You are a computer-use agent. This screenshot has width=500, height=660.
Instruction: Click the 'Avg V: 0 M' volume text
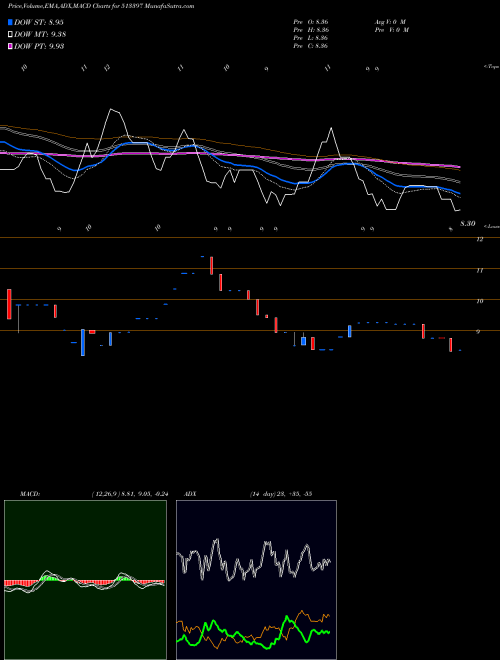tap(390, 22)
